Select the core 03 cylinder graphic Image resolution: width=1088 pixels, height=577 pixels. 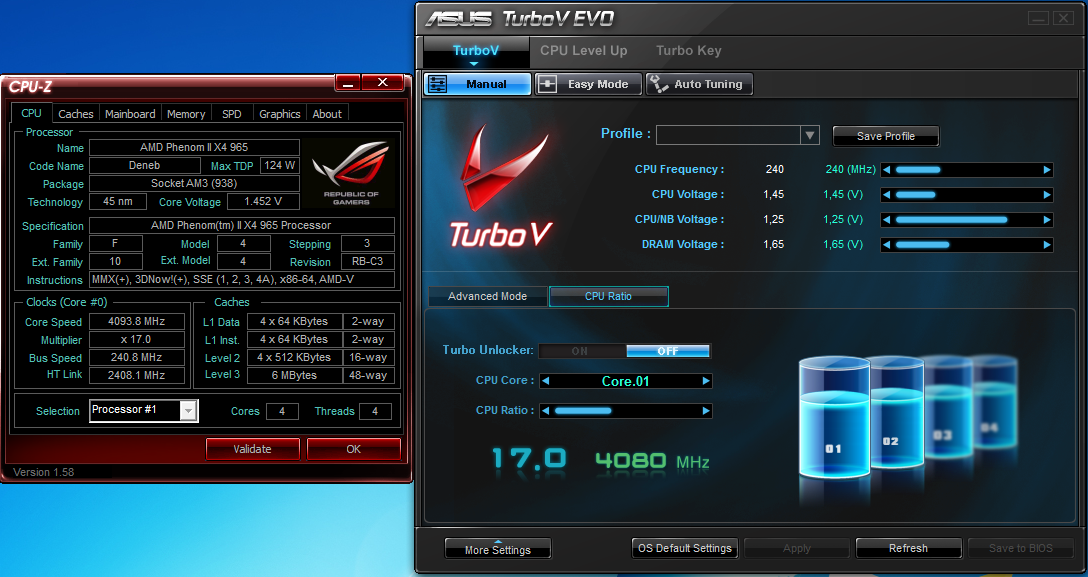click(948, 408)
